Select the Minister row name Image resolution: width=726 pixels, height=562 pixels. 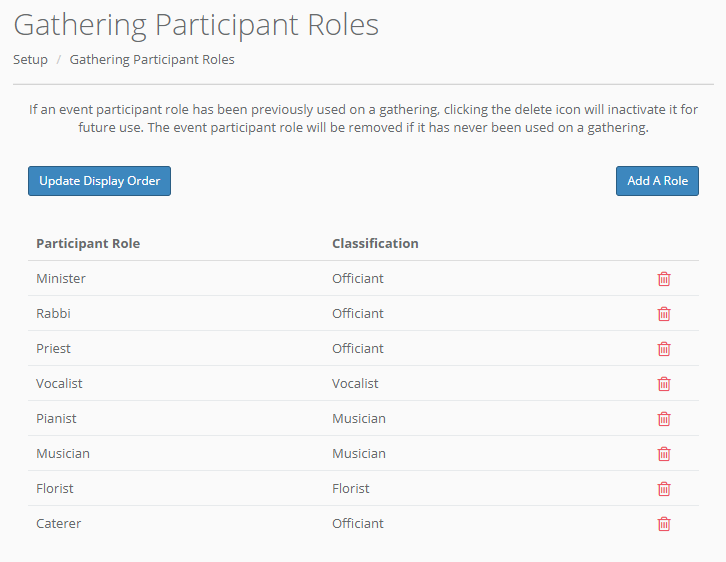61,279
